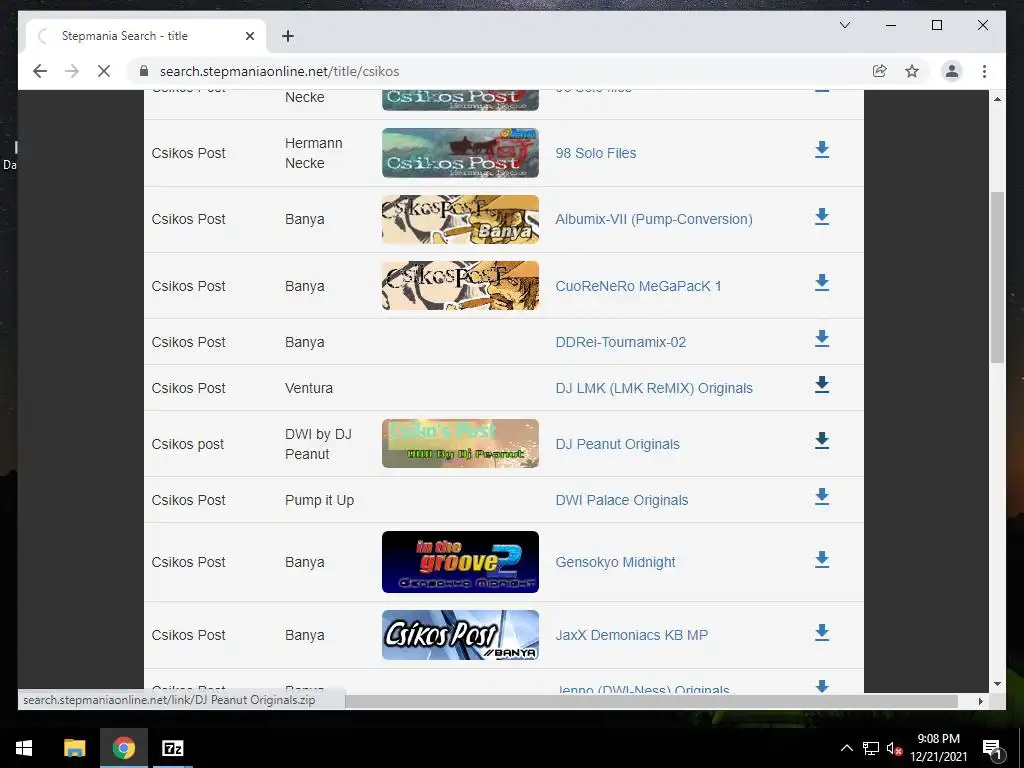
Task: Click the scroll down arrow
Action: tap(997, 684)
